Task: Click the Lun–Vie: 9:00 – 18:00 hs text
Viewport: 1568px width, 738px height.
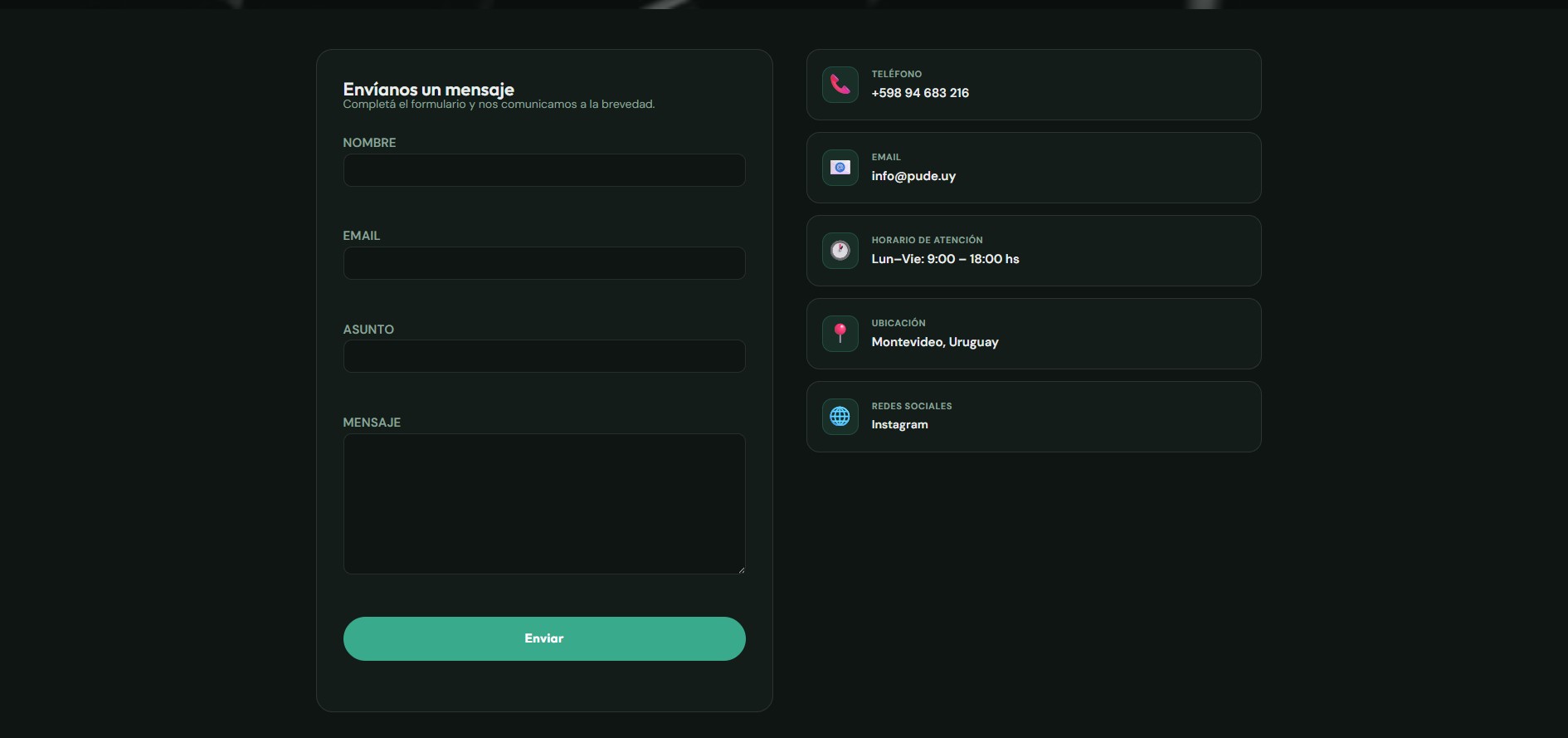Action: pyautogui.click(x=945, y=259)
